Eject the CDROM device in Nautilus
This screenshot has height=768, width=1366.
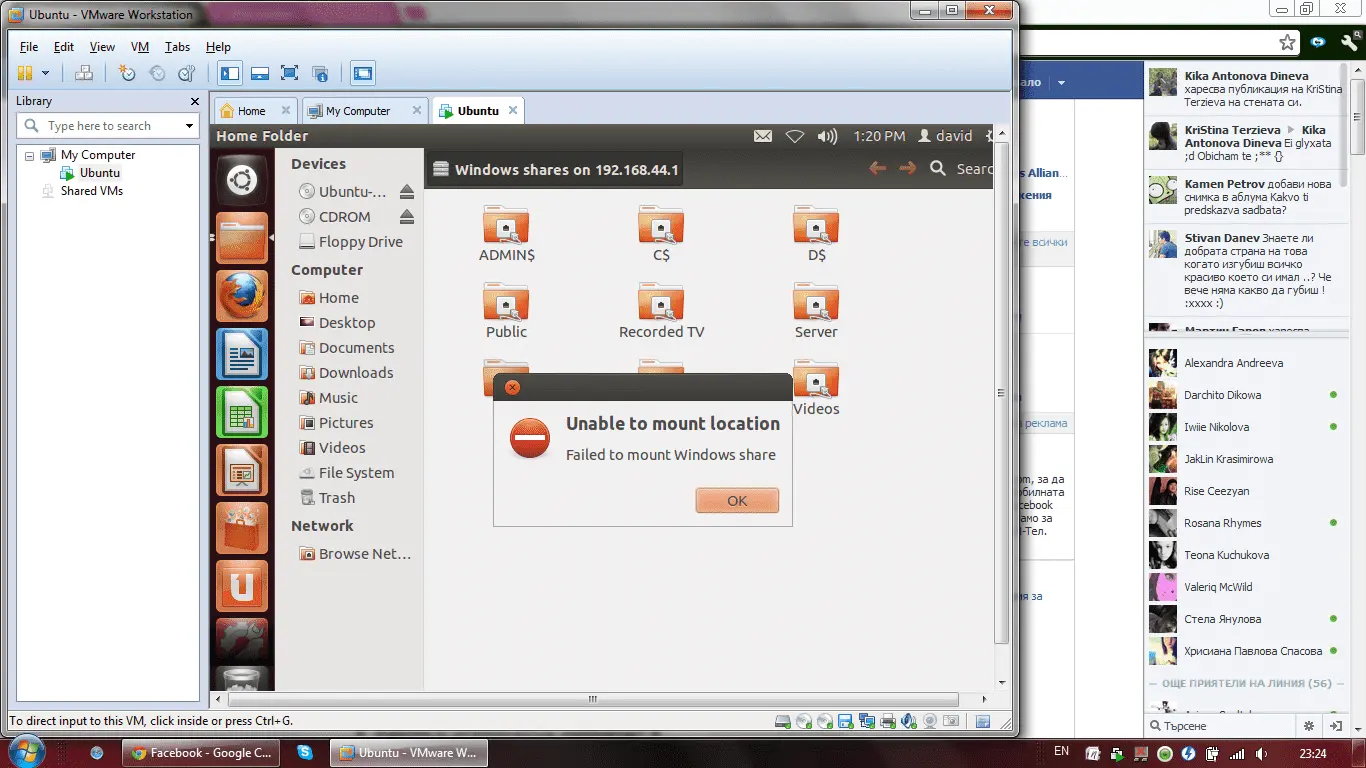point(407,217)
